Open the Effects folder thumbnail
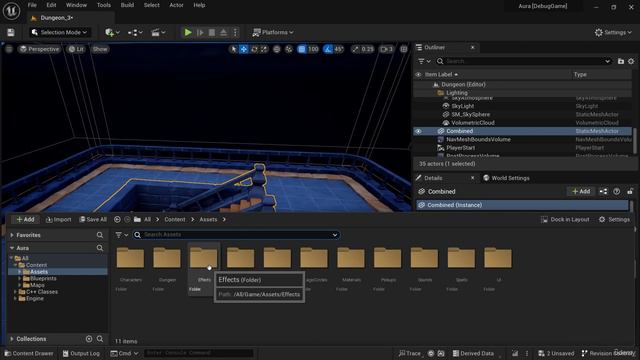The image size is (640, 360). pyautogui.click(x=203, y=258)
